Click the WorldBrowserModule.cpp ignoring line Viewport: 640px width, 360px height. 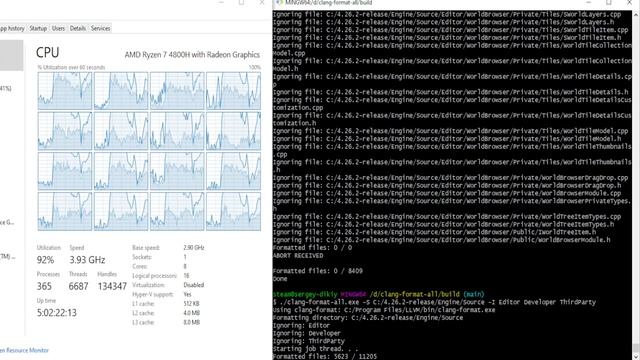[447, 193]
